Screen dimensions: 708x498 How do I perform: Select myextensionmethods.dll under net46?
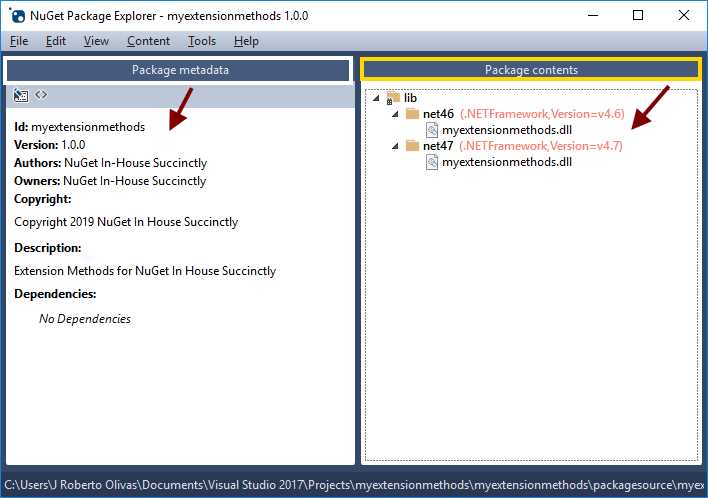click(507, 130)
